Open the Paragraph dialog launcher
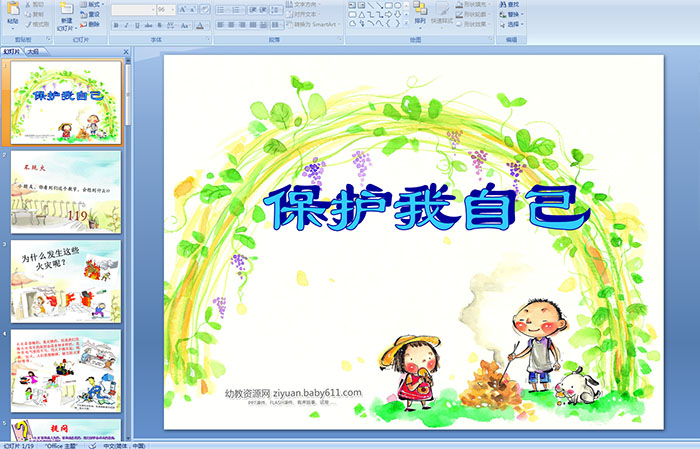The height and width of the screenshot is (449, 700). coord(340,39)
